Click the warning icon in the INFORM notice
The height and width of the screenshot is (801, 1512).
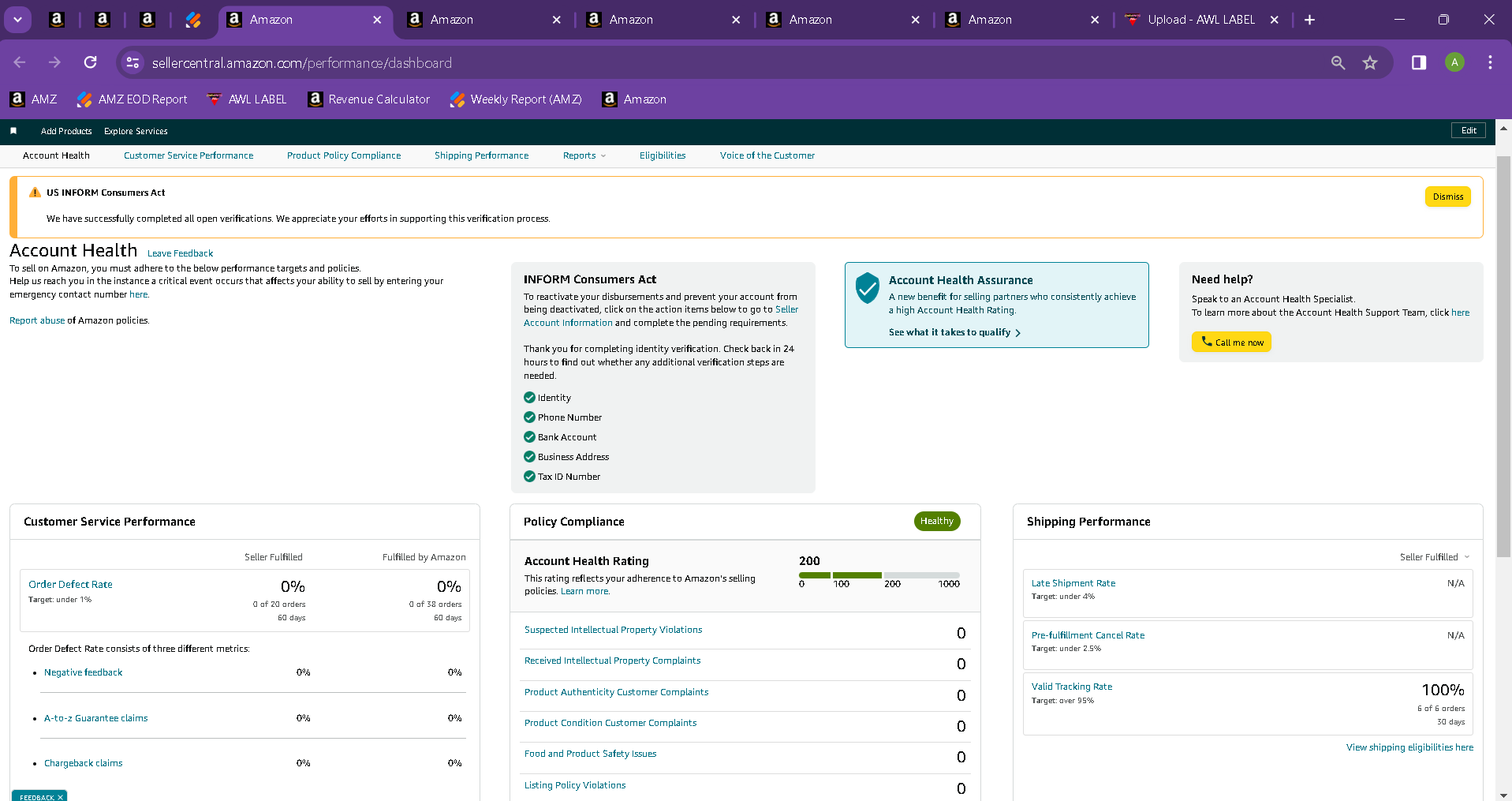tap(35, 193)
